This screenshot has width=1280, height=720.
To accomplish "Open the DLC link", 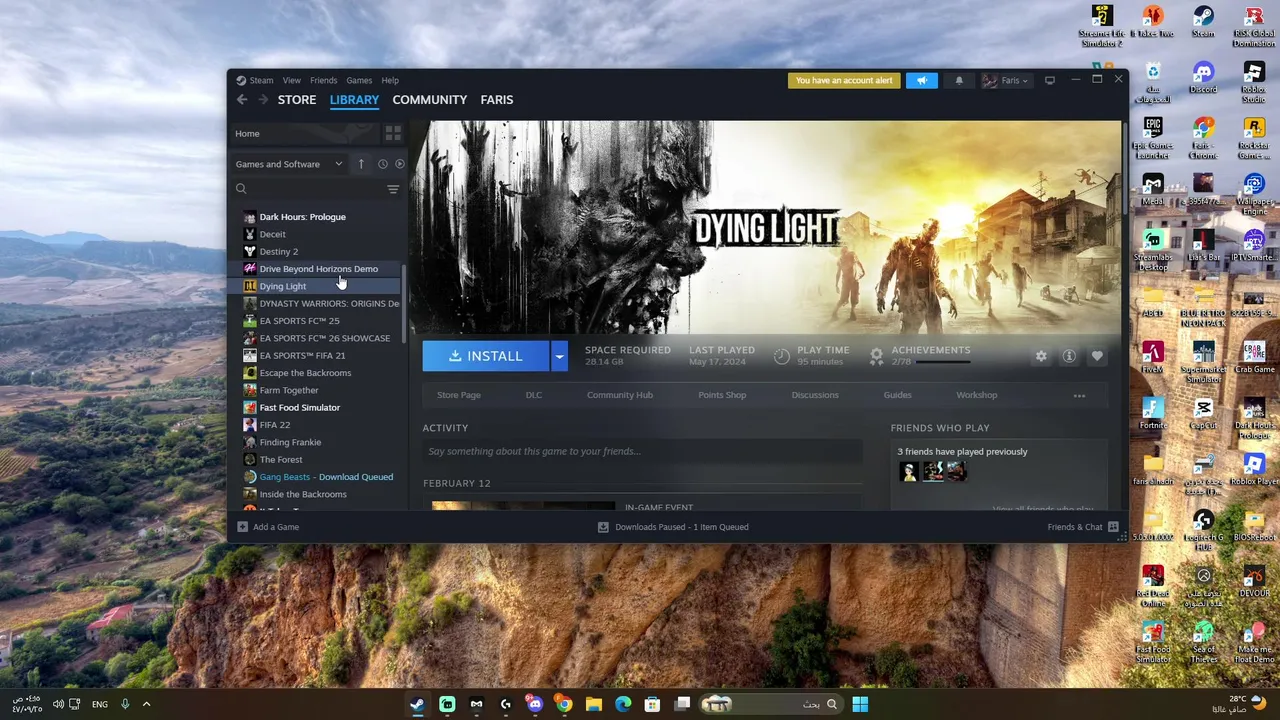I will point(534,395).
